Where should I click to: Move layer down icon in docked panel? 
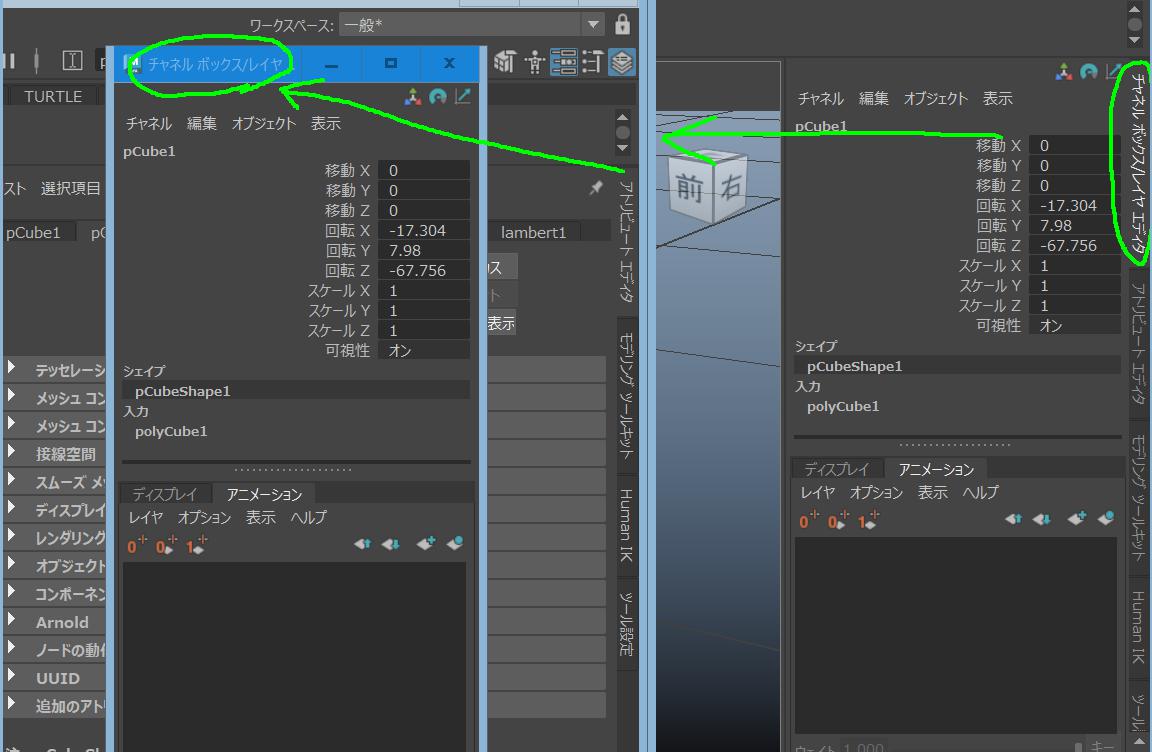coord(1042,519)
